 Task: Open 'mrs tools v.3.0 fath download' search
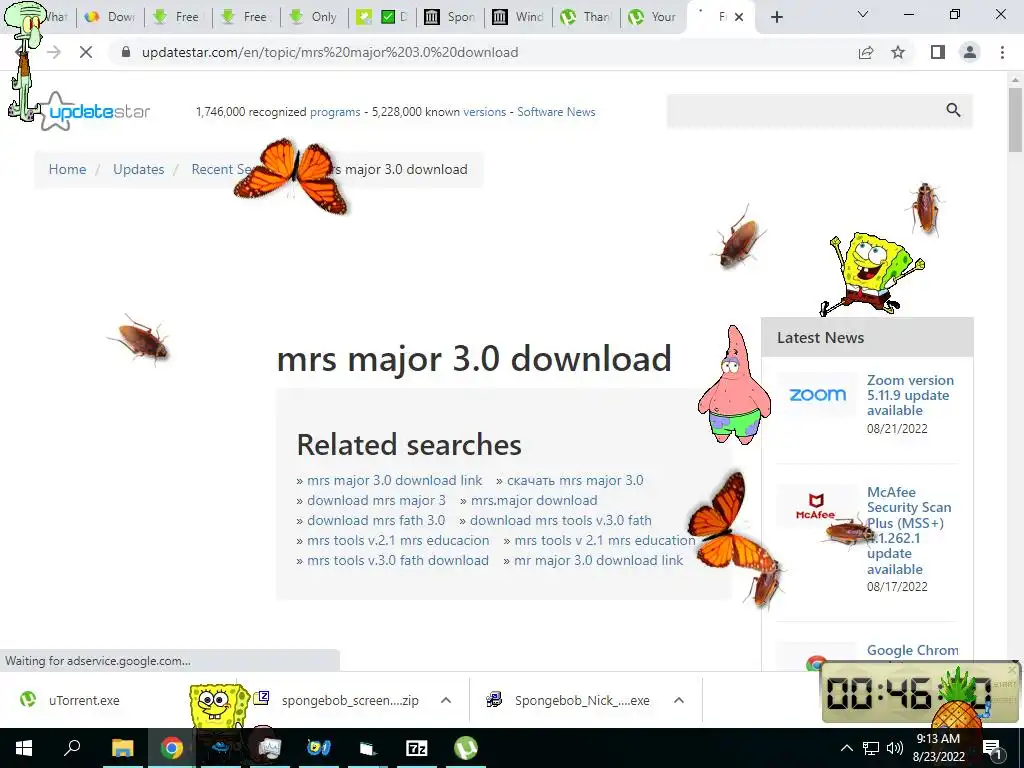point(398,560)
